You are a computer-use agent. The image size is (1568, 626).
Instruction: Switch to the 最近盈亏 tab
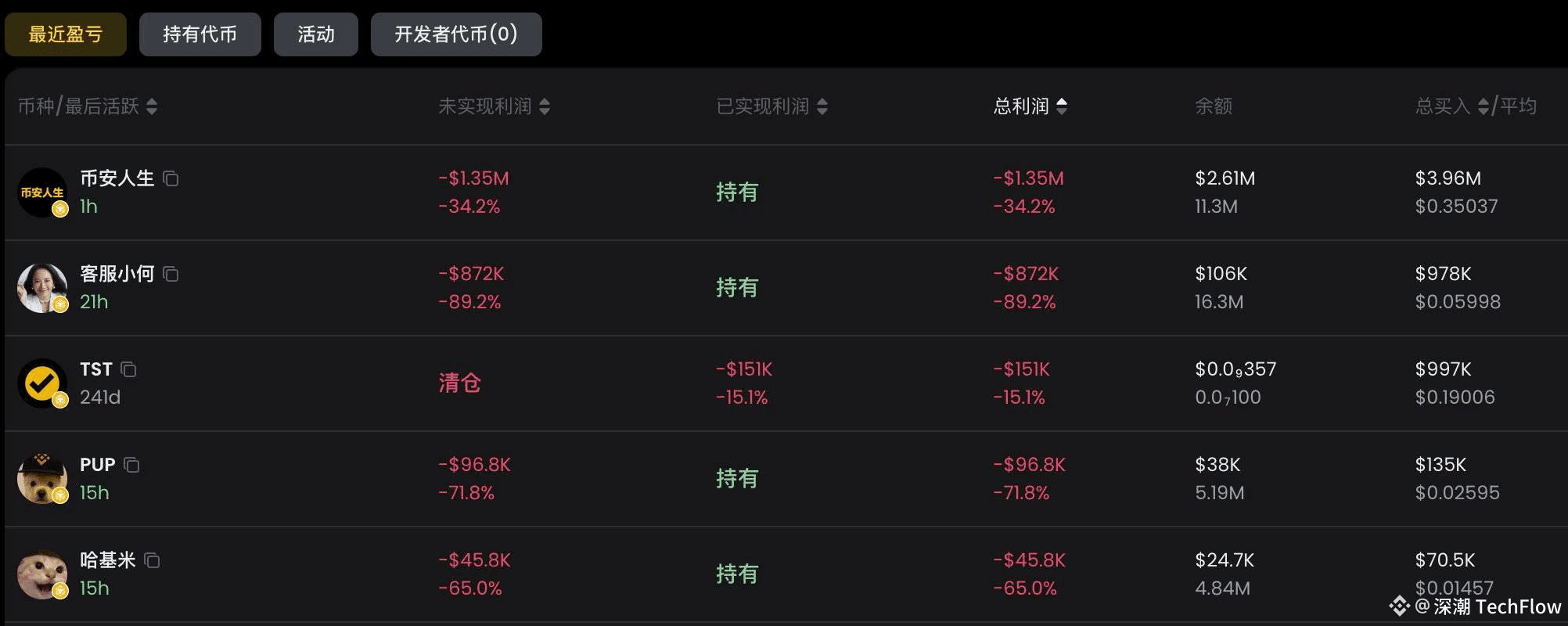[x=66, y=34]
